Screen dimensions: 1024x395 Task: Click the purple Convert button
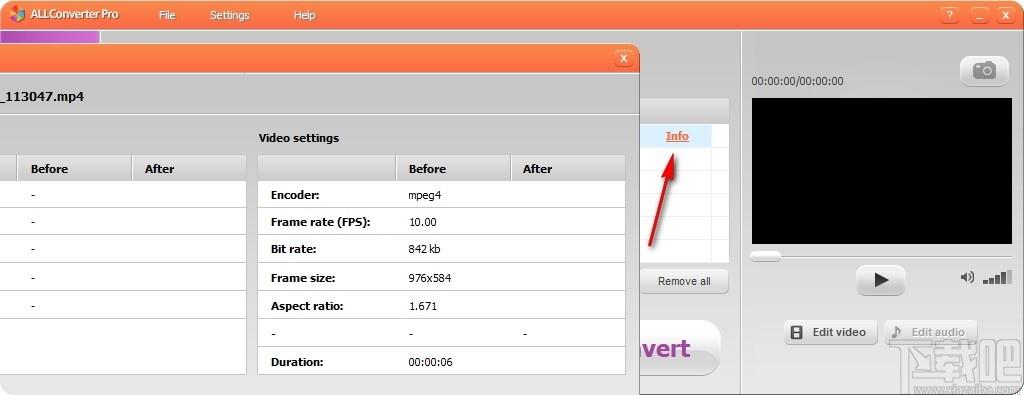pos(680,348)
